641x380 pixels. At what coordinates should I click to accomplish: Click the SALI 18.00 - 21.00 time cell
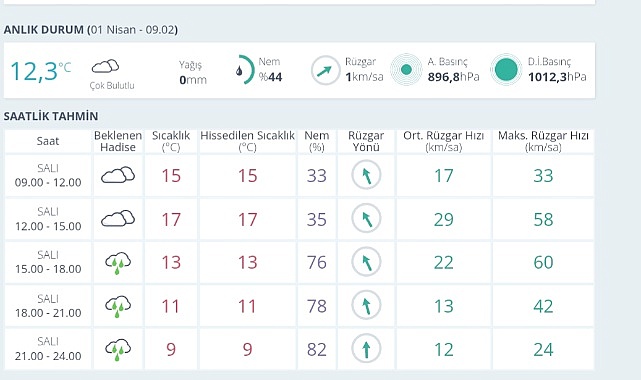pos(48,306)
